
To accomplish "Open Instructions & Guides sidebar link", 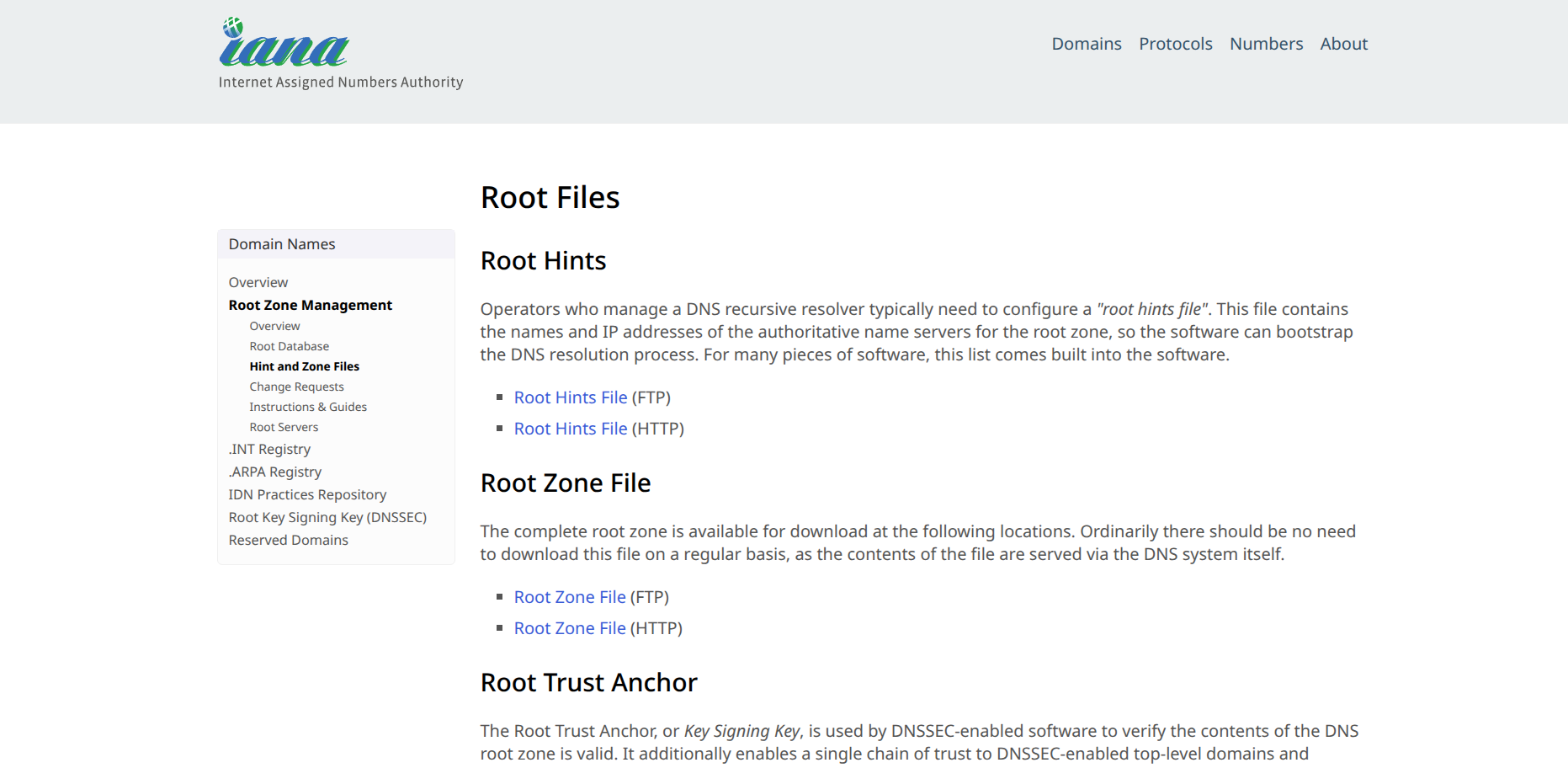I will click(308, 407).
